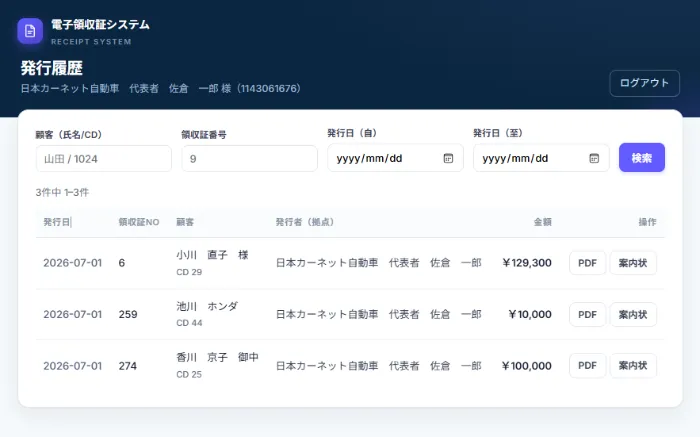Open calendar picker for 発行日（至）
This screenshot has height=437, width=700.
point(594,158)
